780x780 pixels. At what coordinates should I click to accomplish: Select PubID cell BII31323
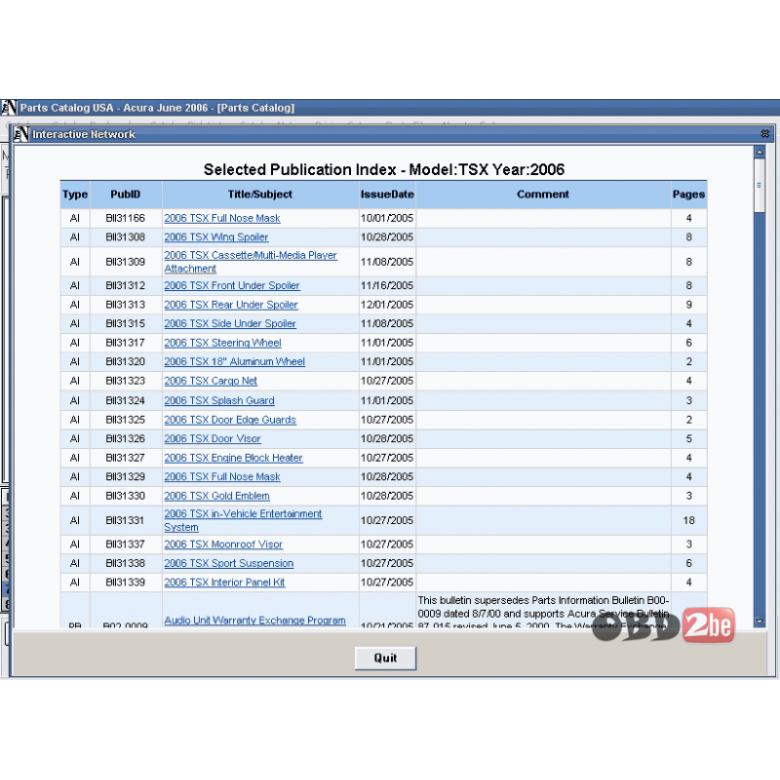click(x=125, y=381)
